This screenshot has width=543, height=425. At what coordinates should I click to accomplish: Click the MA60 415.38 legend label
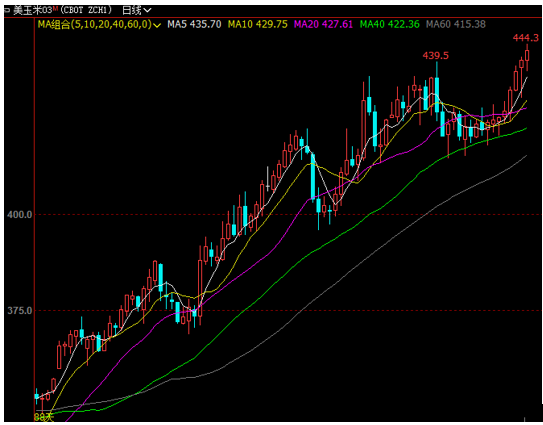coord(456,24)
